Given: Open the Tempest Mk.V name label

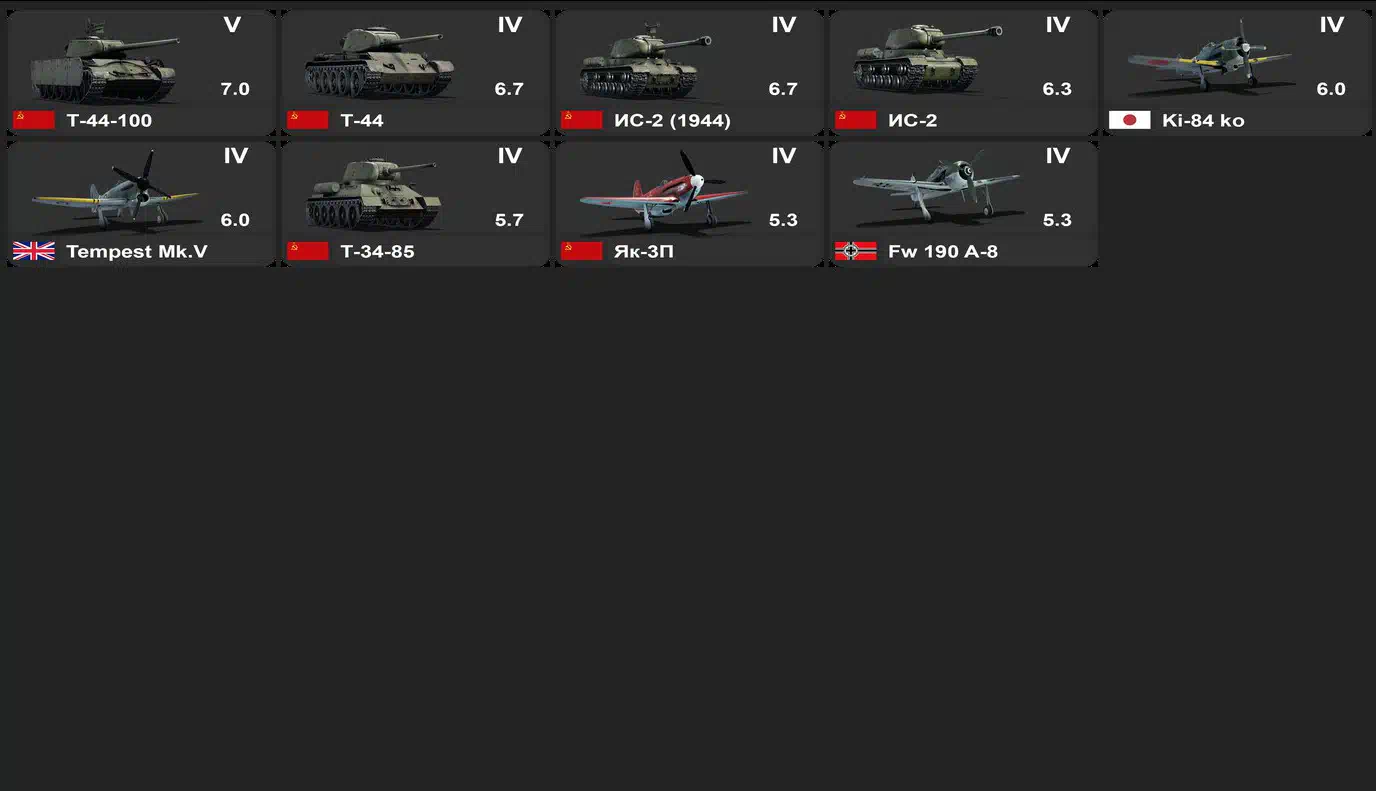Looking at the screenshot, I should pyautogui.click(x=137, y=251).
